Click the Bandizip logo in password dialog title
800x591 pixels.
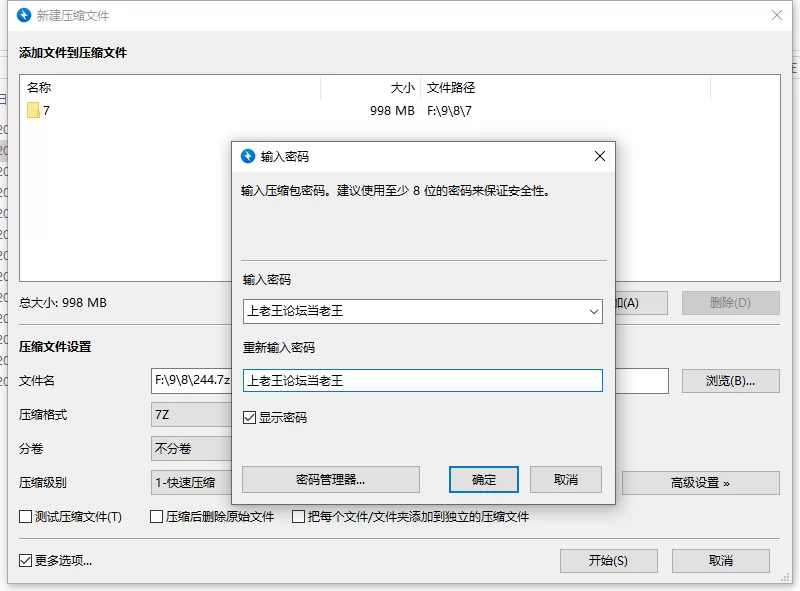point(248,156)
